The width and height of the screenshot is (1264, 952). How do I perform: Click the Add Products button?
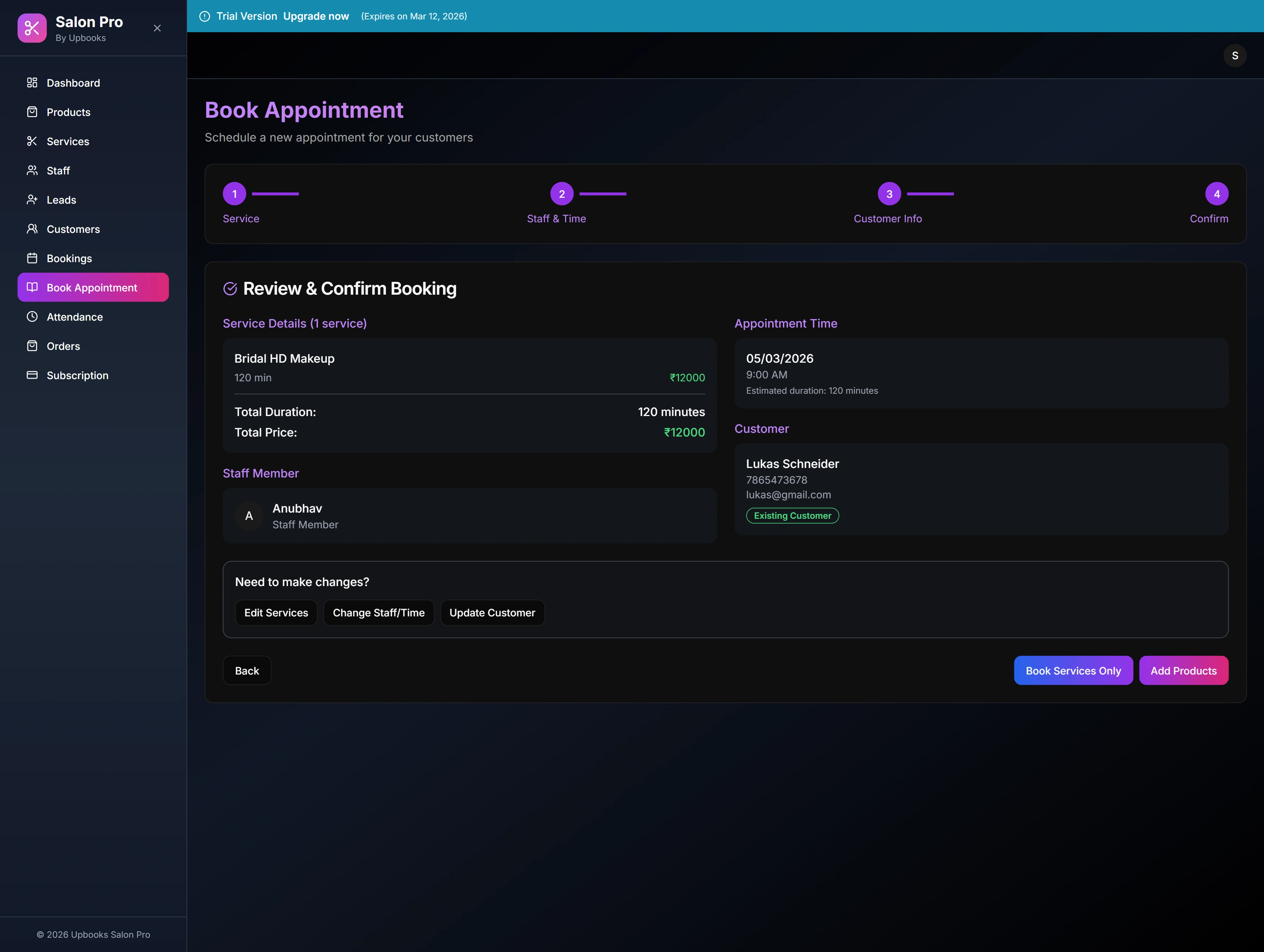point(1184,670)
